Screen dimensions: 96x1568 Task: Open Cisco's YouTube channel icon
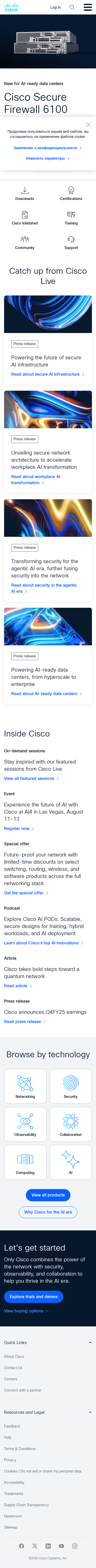(x=61, y=1546)
